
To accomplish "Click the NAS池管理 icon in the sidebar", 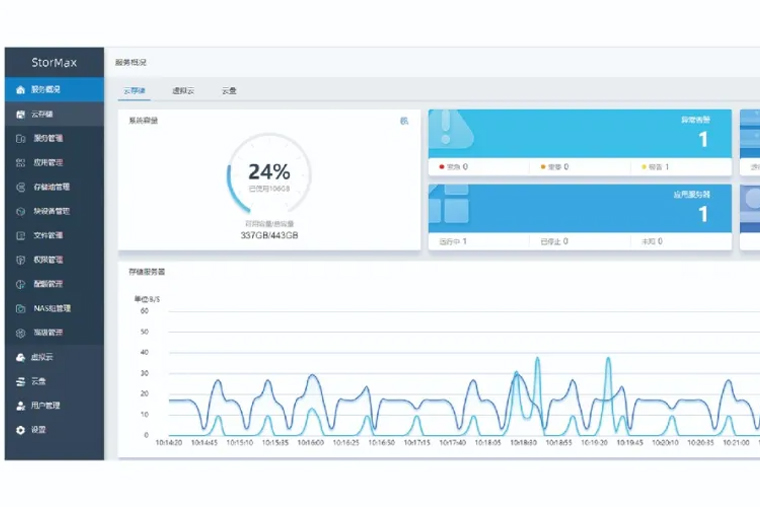I will click(x=21, y=309).
